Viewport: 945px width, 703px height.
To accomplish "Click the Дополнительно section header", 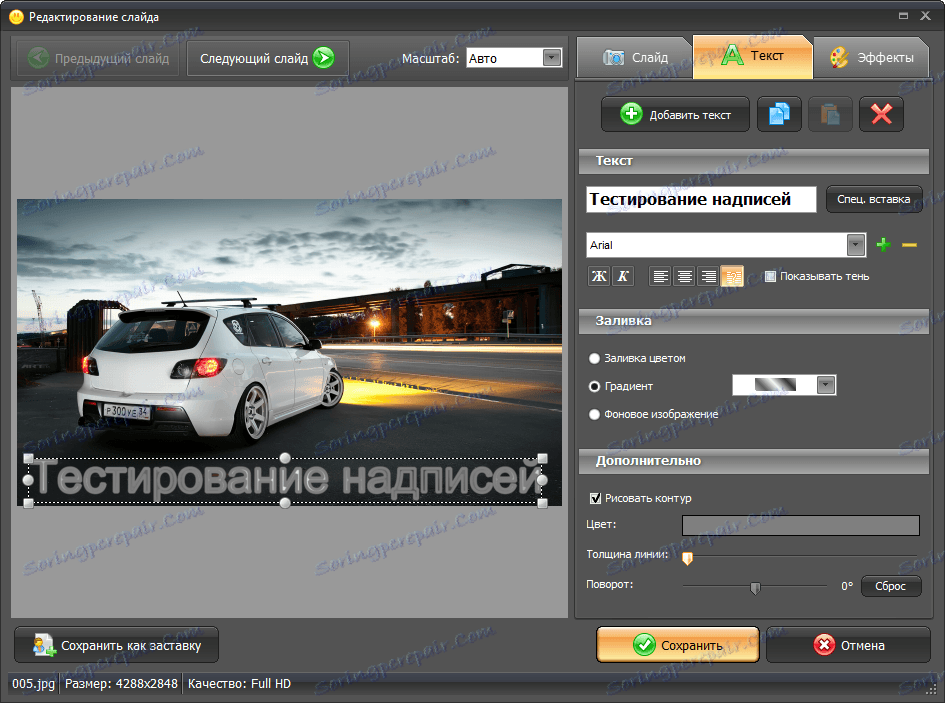I will (x=753, y=461).
